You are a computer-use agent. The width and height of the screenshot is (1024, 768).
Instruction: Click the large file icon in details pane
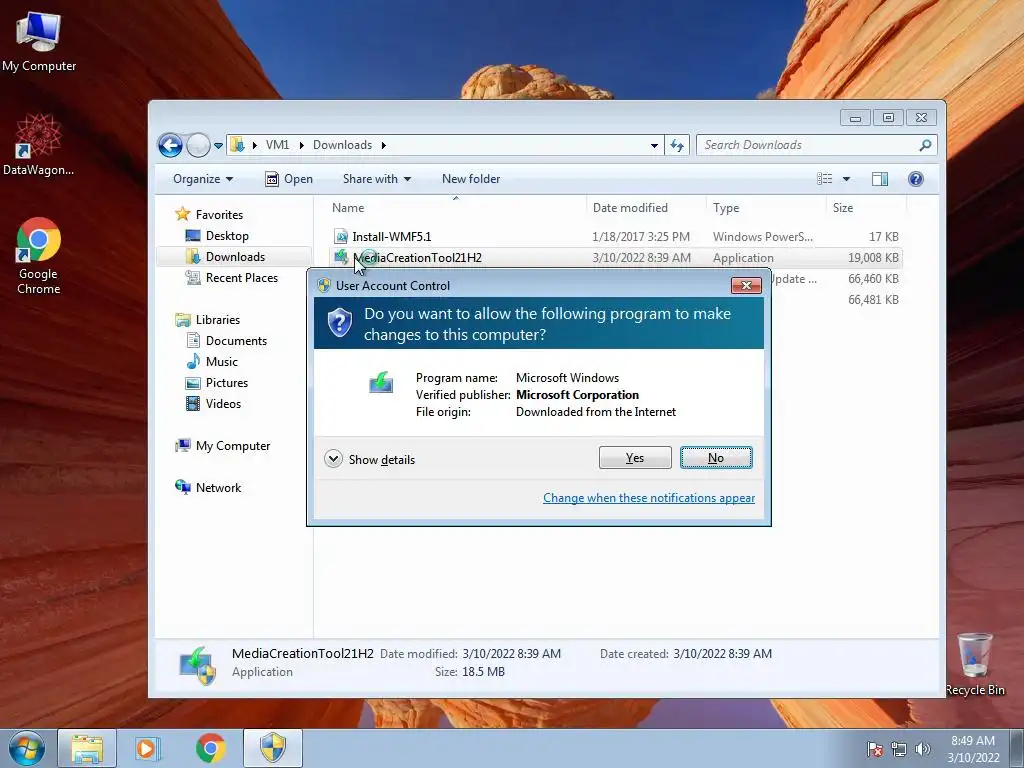point(197,665)
